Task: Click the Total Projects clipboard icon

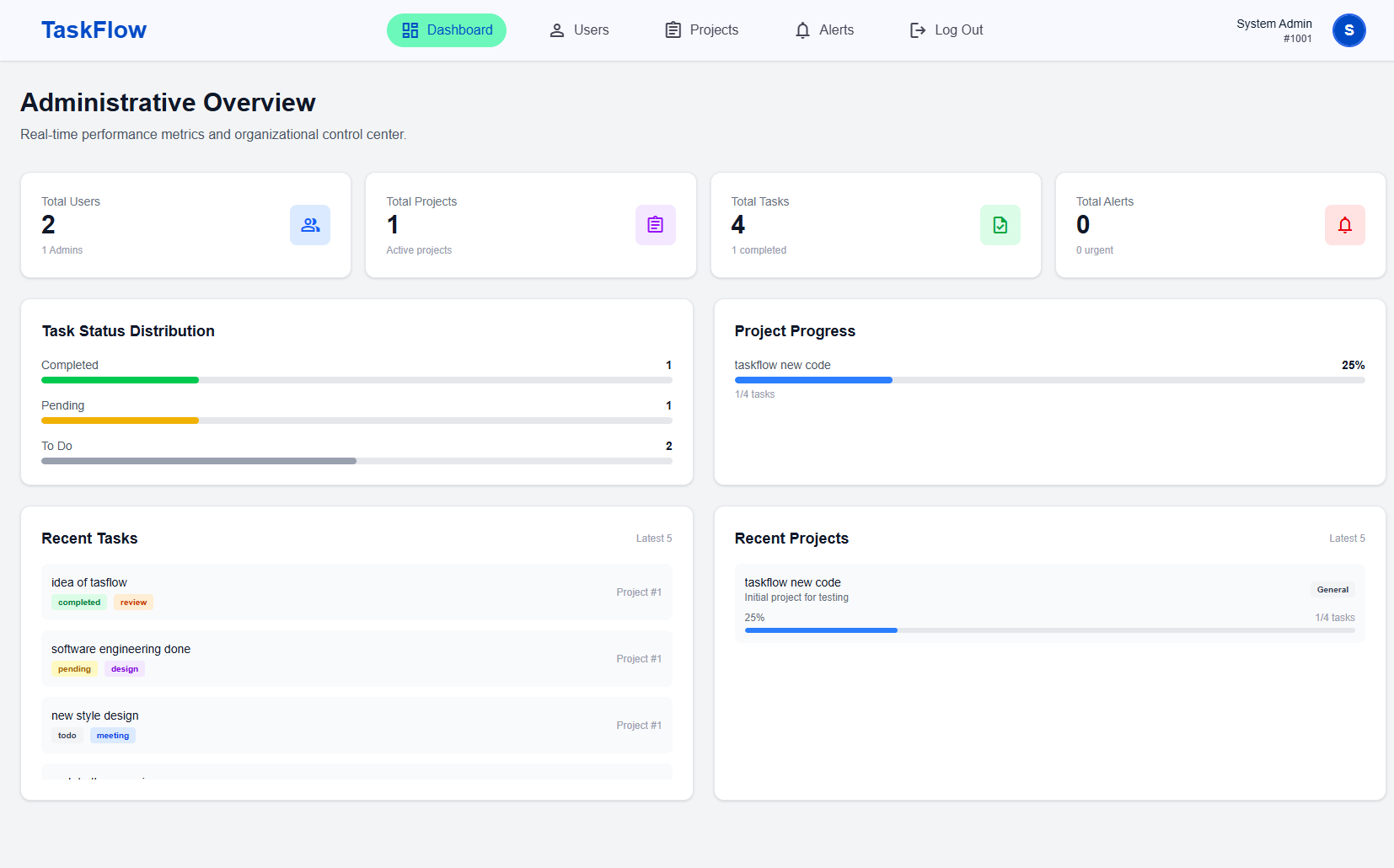Action: (x=656, y=225)
